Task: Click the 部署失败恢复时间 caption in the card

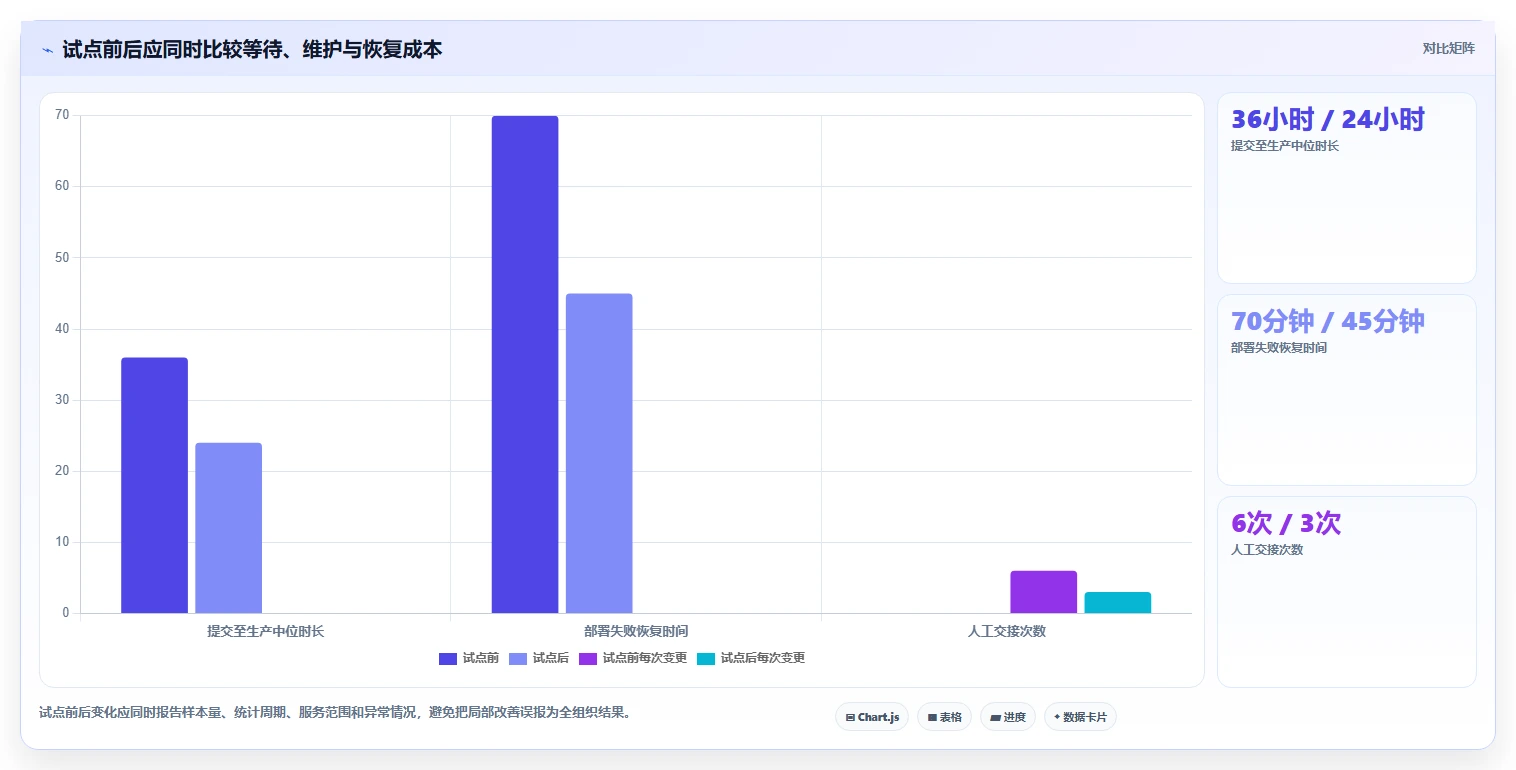Action: (1278, 348)
